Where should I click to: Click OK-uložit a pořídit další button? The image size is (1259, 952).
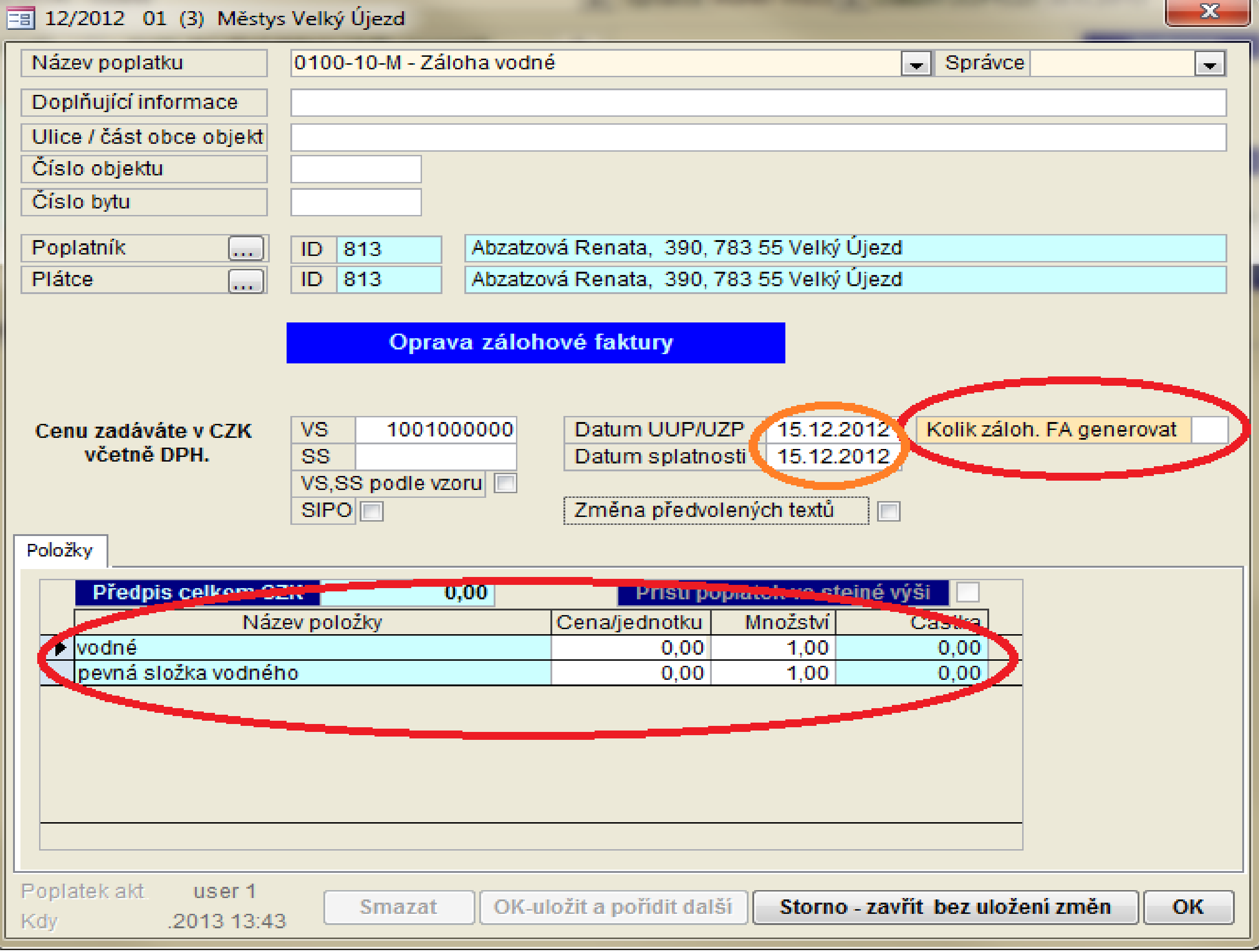click(613, 908)
